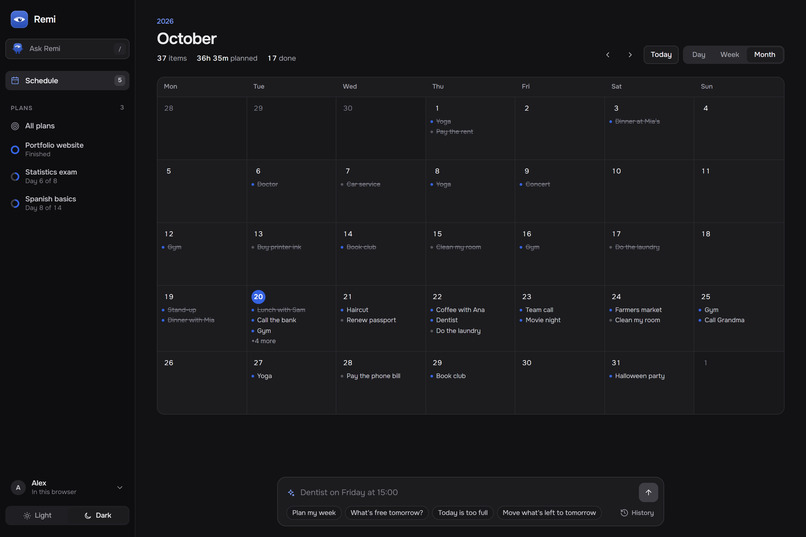The width and height of the screenshot is (806, 537).
Task: Click the Schedule calendar icon
Action: [x=15, y=80]
